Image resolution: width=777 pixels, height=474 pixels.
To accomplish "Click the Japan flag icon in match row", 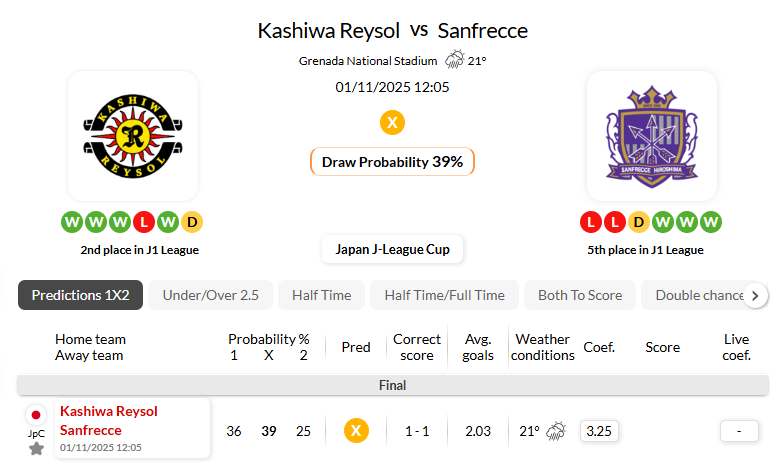I will coord(36,414).
